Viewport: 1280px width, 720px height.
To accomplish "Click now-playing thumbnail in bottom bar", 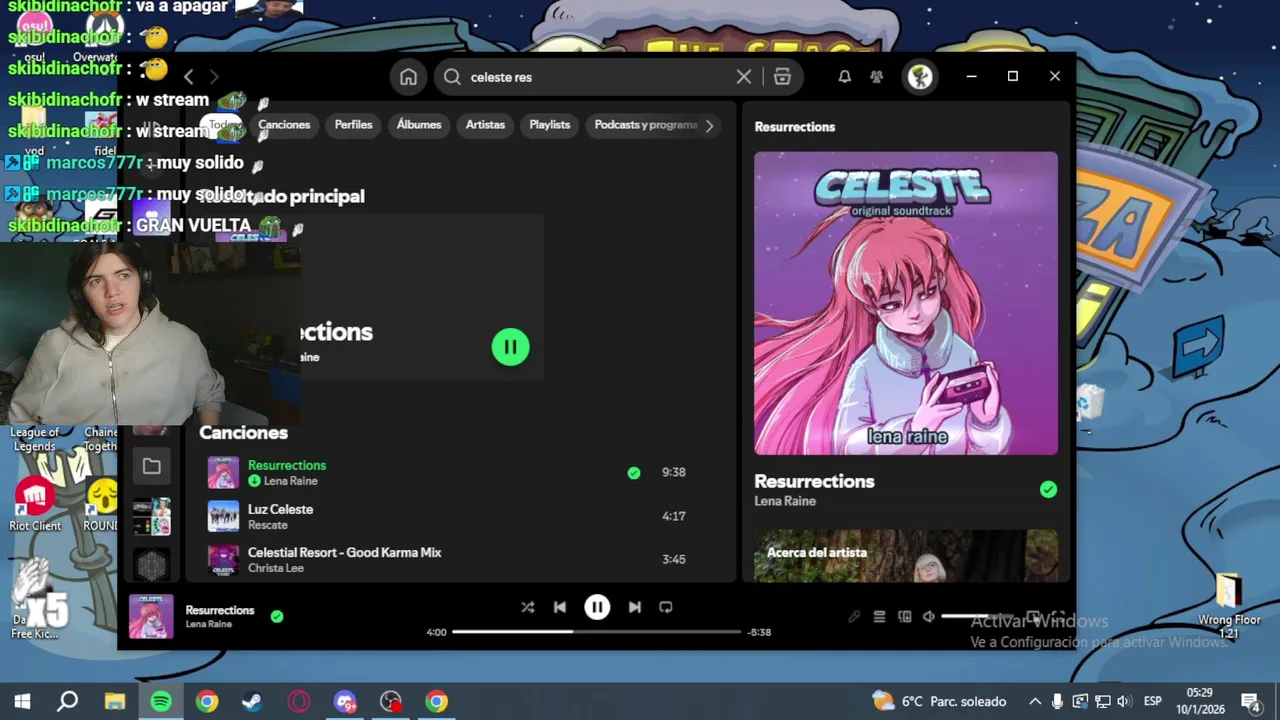I will tap(151, 616).
